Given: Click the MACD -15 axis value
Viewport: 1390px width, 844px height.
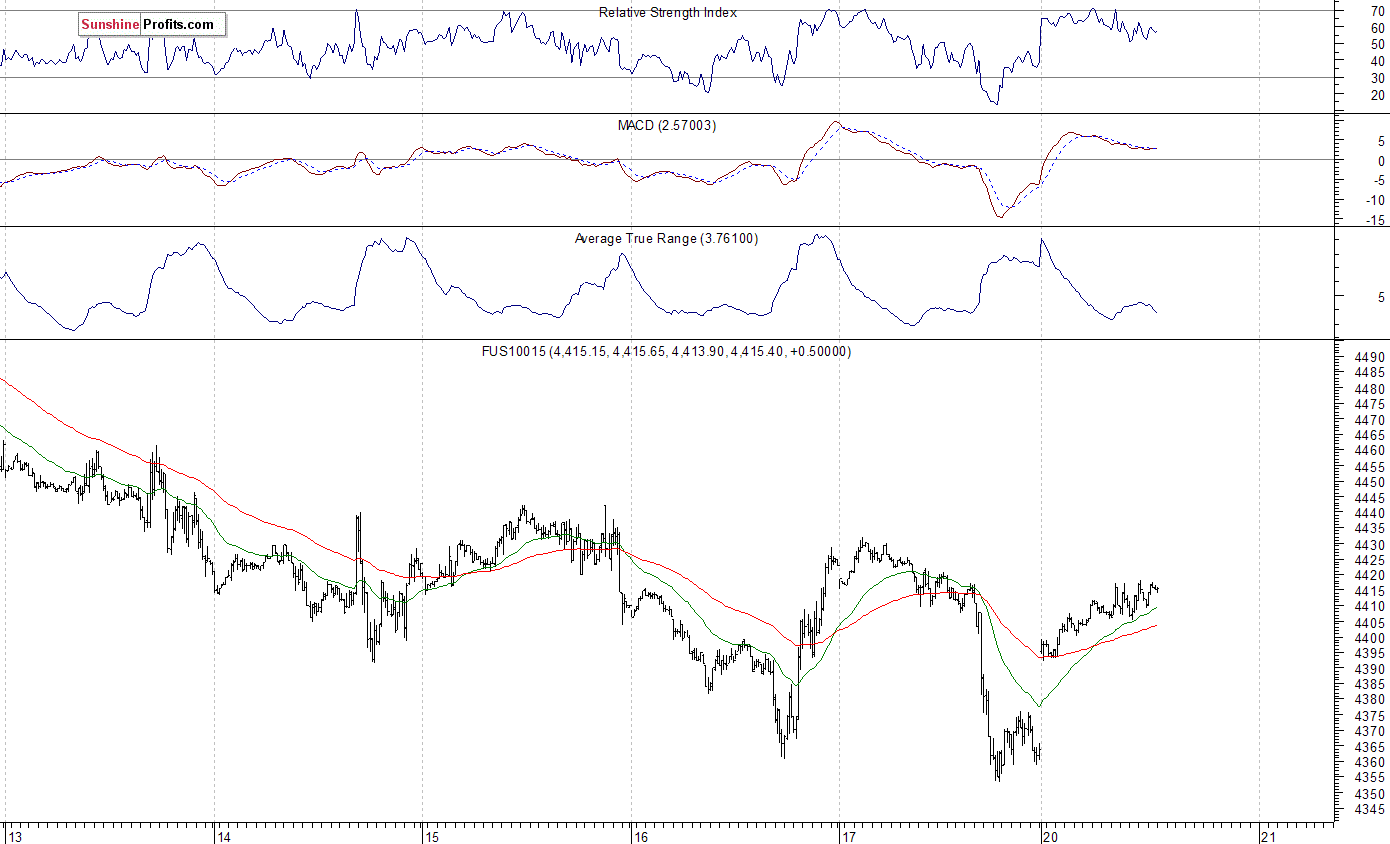Looking at the screenshot, I should (x=1376, y=220).
